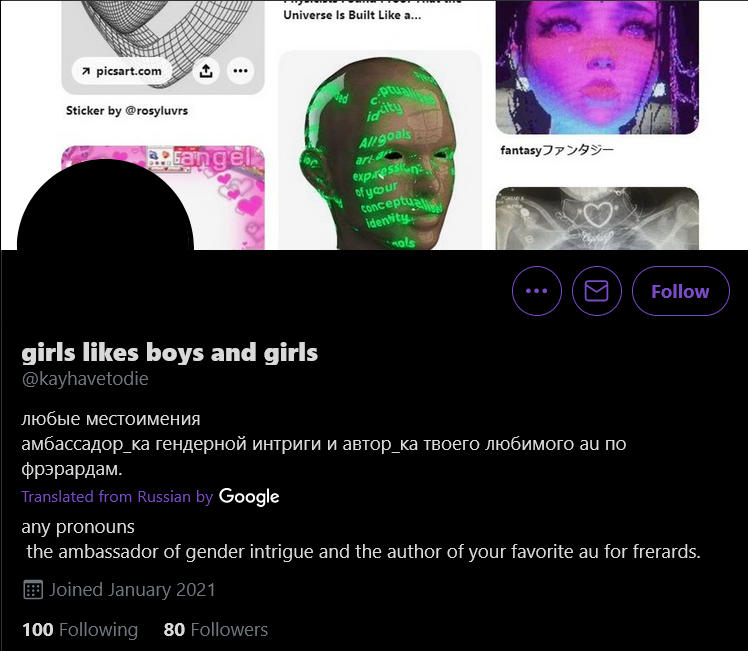Follow the kayhavetodie account
The image size is (748, 651).
(x=681, y=291)
